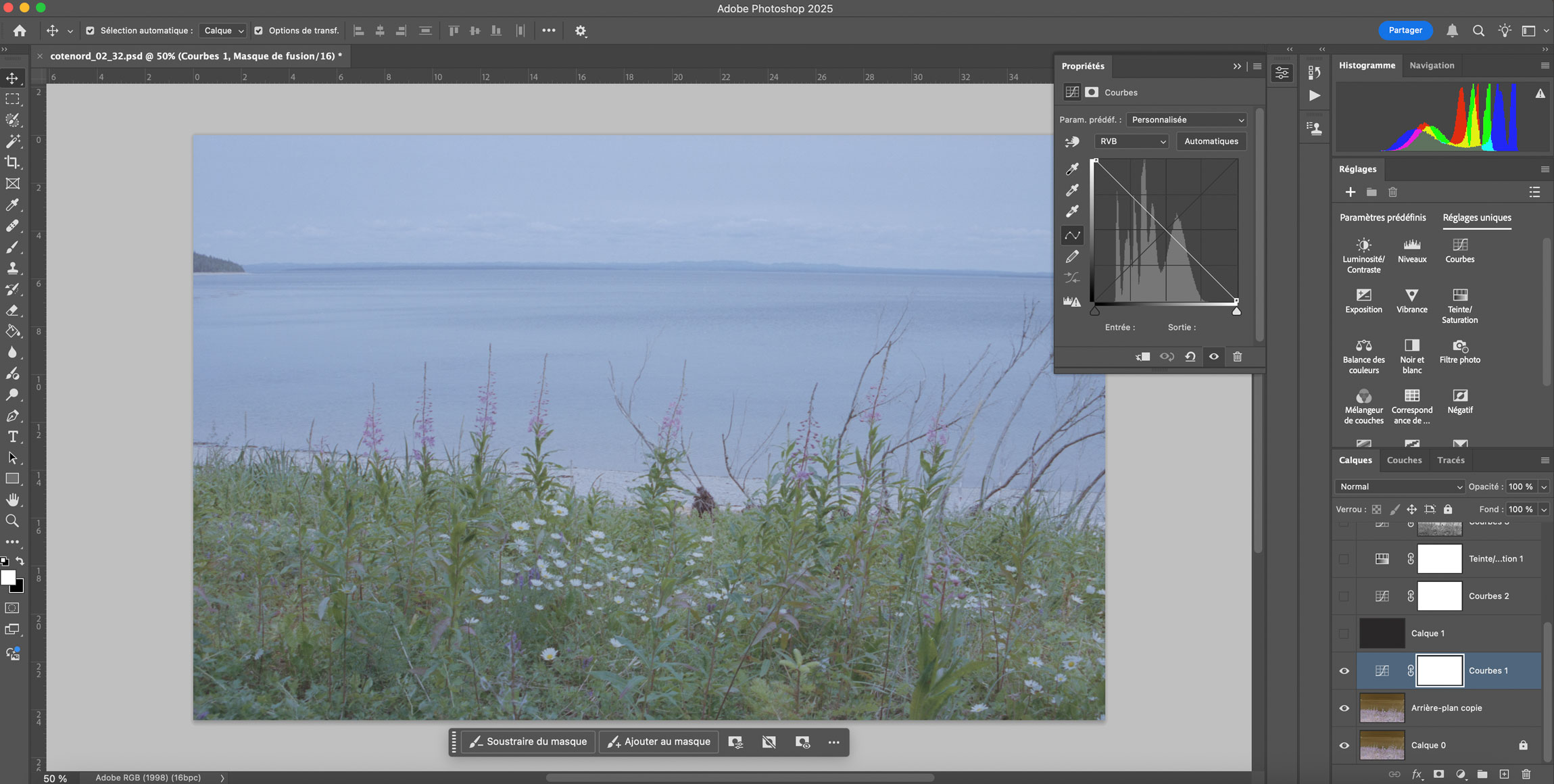
Task: Switch to the Couches tab
Action: click(1404, 460)
